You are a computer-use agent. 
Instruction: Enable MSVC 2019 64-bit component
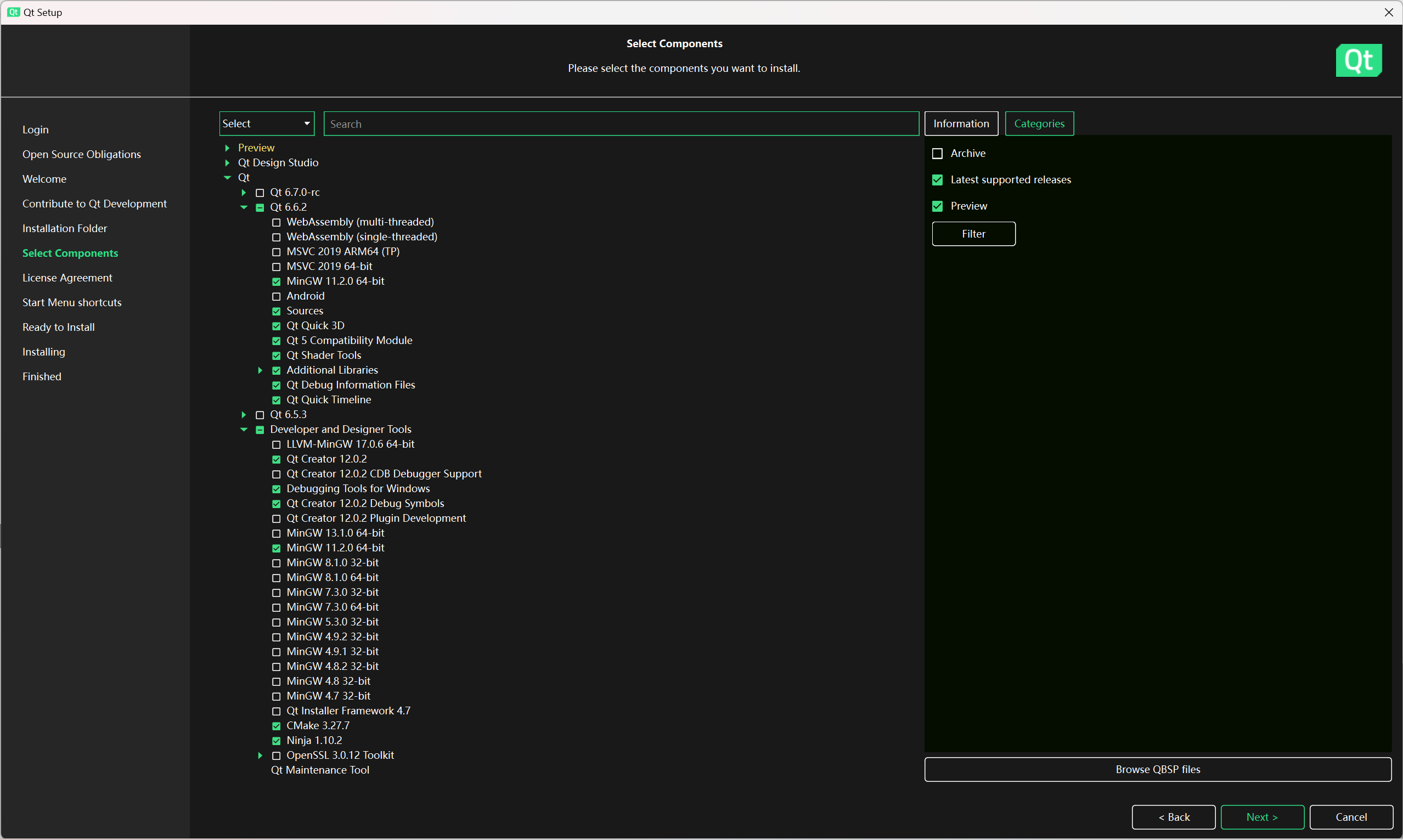click(276, 267)
